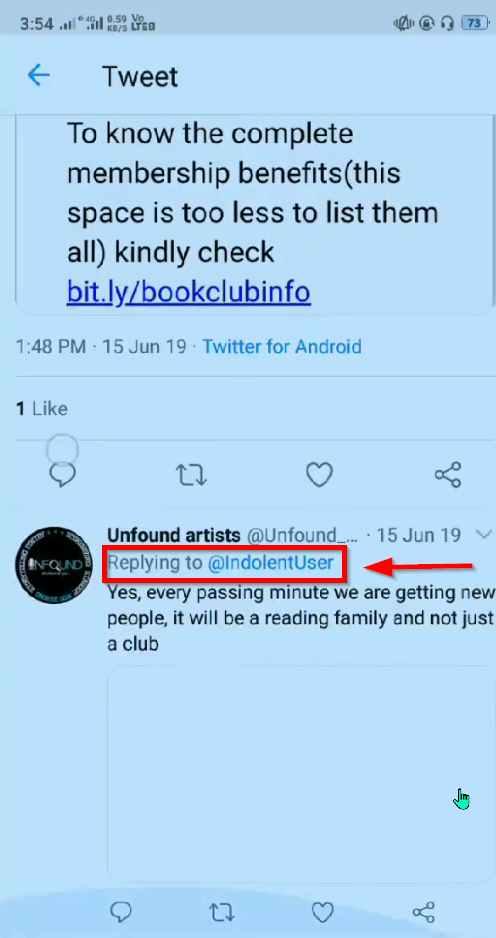The image size is (496, 938).
Task: Share the Unfound artists reply
Action: 424,912
